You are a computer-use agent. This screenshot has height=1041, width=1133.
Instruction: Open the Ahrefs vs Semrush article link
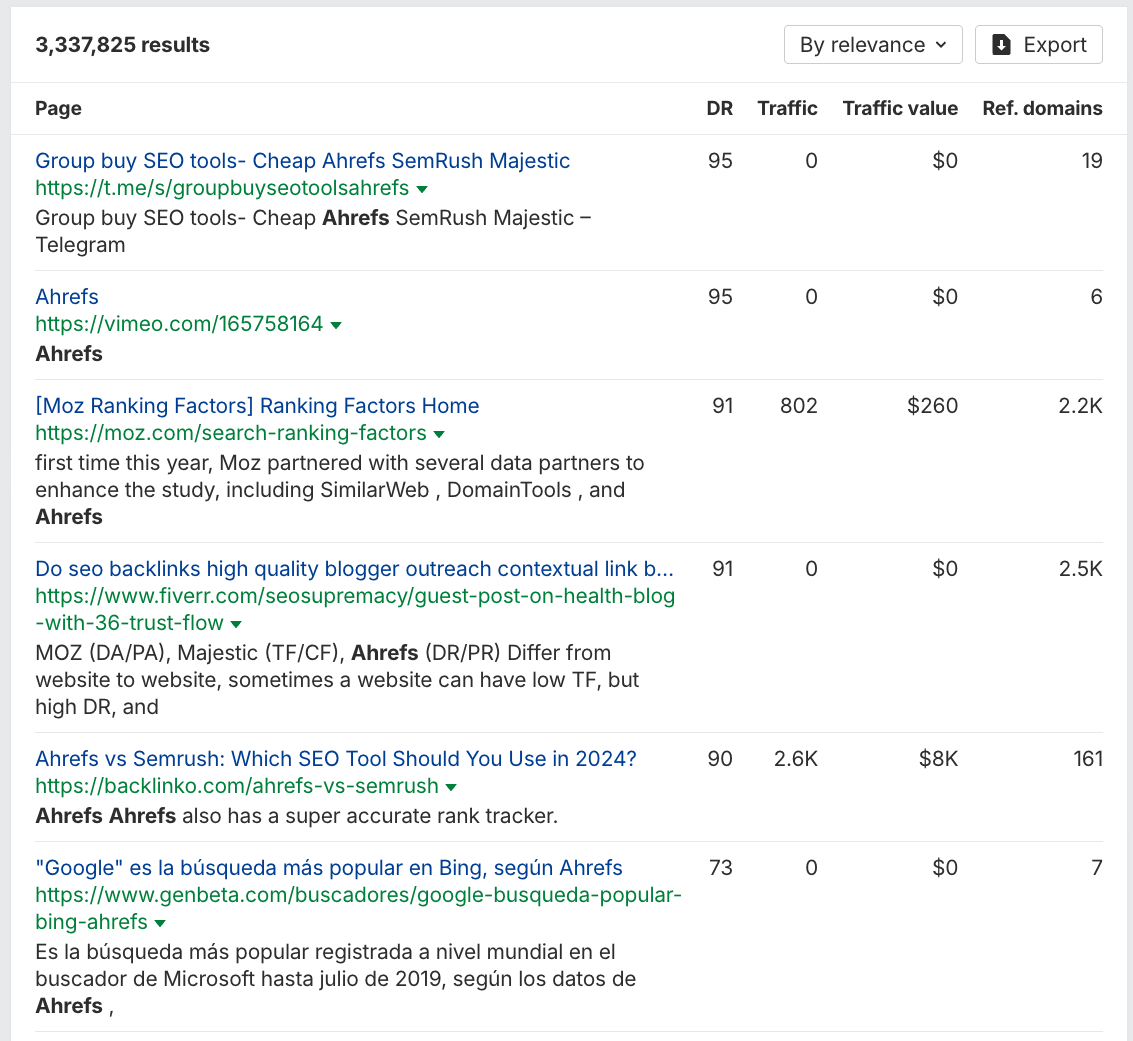(336, 759)
